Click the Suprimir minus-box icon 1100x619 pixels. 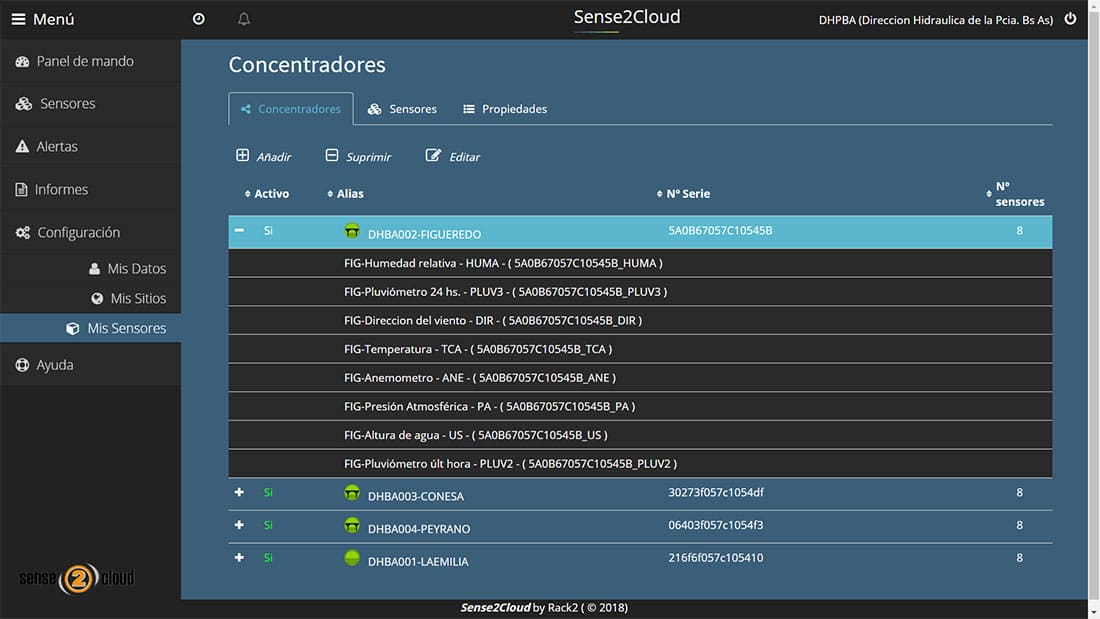click(x=332, y=155)
